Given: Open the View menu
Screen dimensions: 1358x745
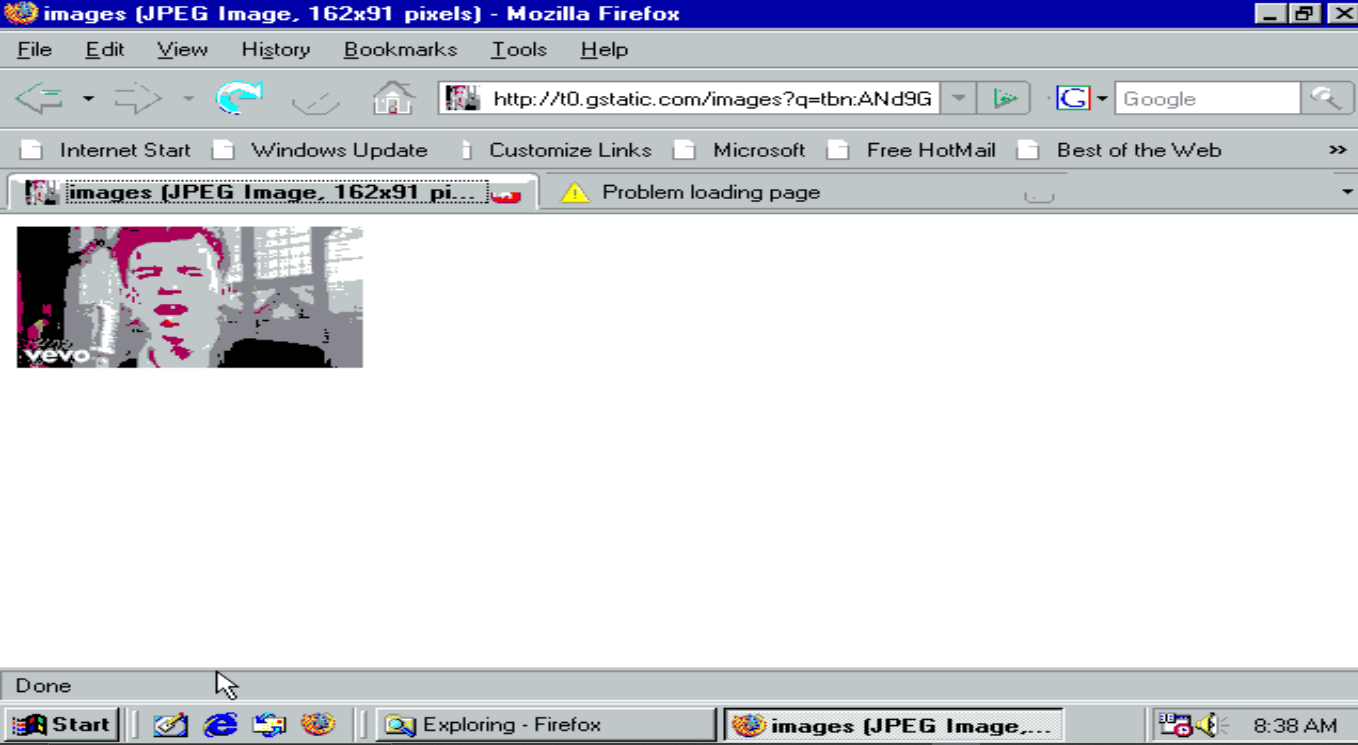Looking at the screenshot, I should [182, 49].
